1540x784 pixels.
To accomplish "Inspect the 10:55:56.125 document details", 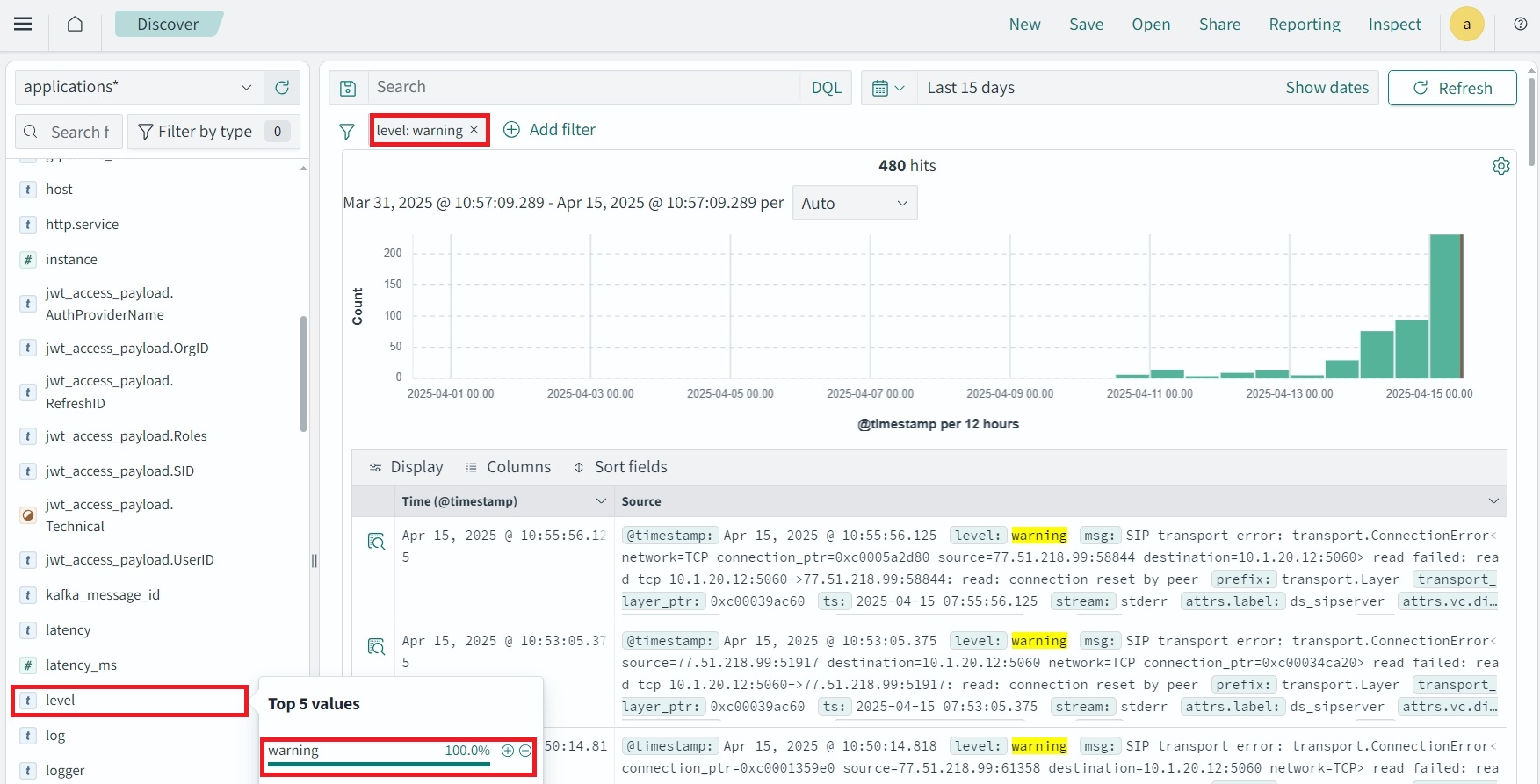I will tap(376, 541).
